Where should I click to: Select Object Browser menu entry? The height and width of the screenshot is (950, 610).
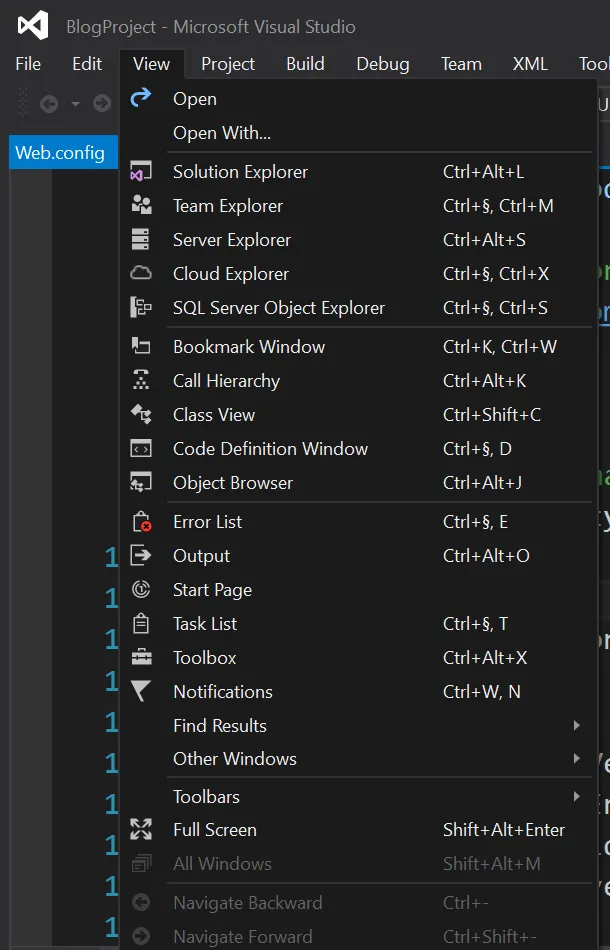pyautogui.click(x=357, y=482)
